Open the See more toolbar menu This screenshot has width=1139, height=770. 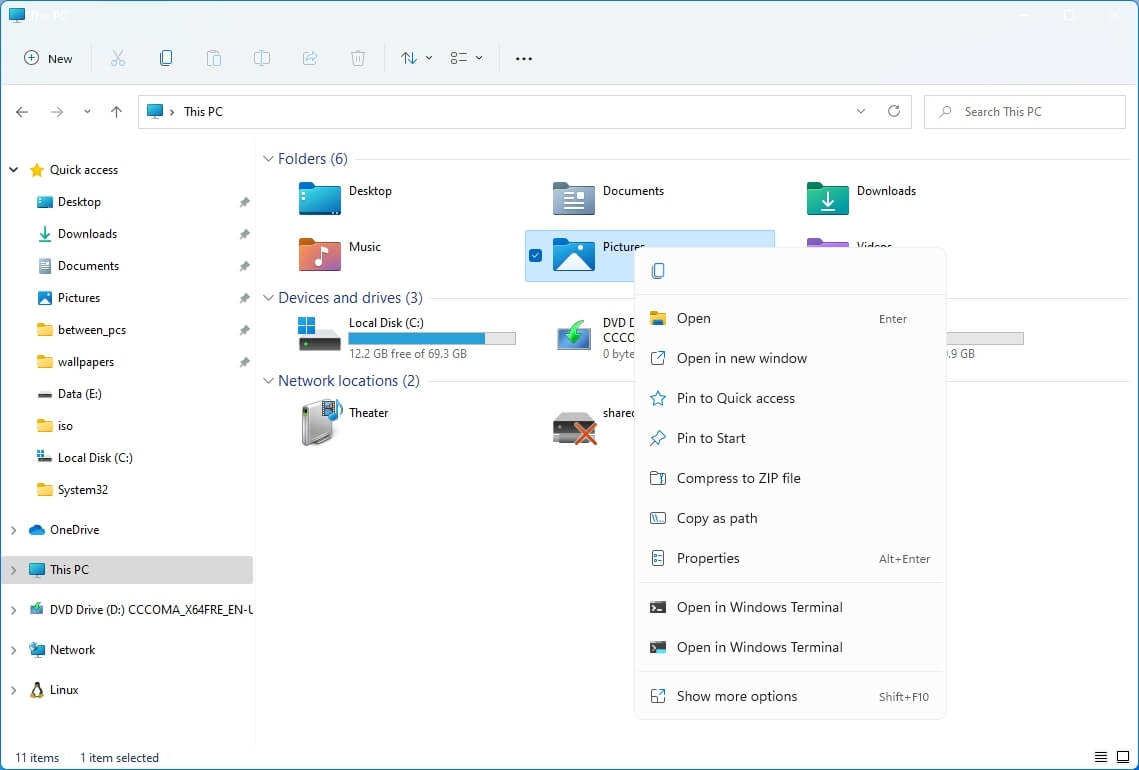pos(523,58)
